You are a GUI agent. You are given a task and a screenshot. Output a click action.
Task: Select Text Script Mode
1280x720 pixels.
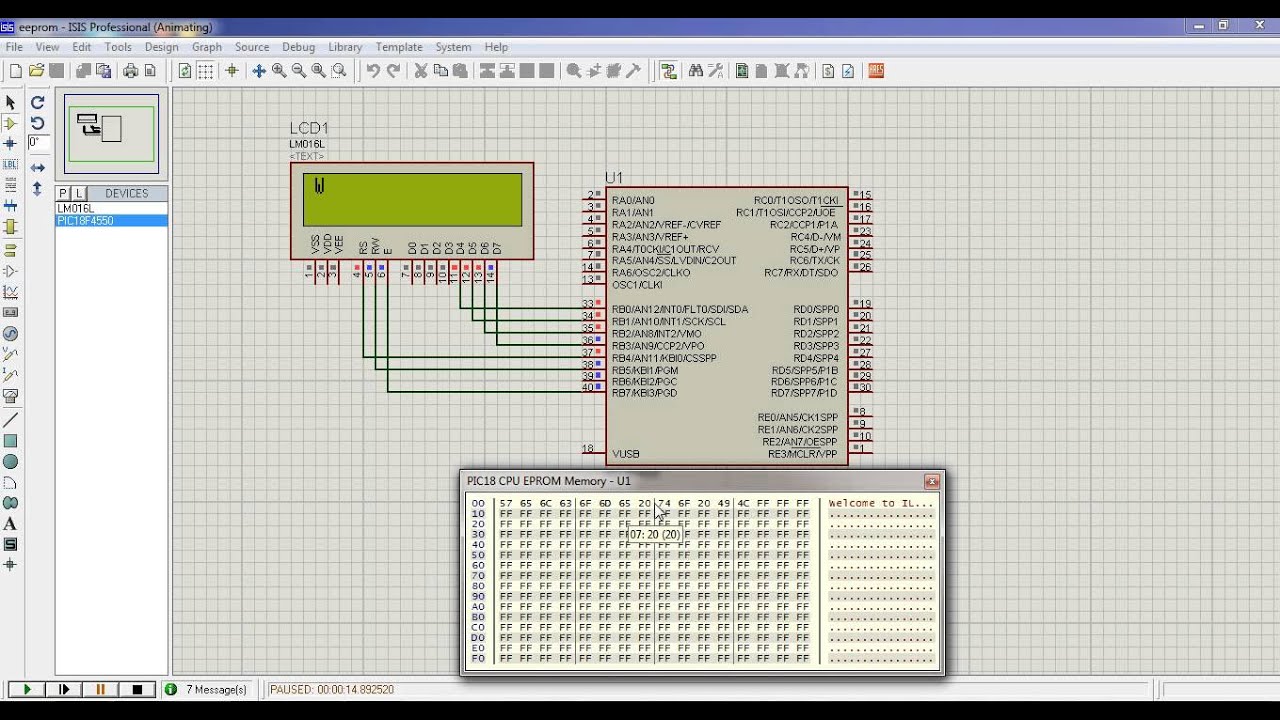pos(10,185)
